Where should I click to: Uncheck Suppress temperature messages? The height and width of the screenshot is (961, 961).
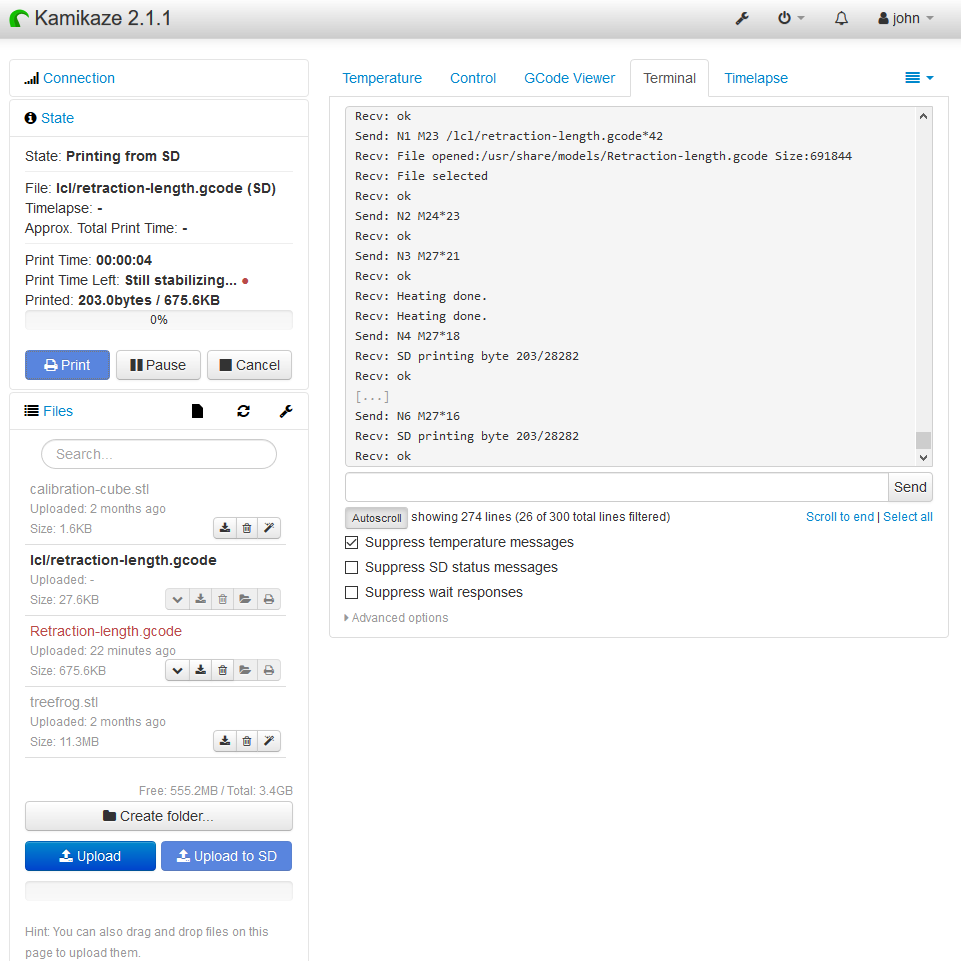[352, 543]
